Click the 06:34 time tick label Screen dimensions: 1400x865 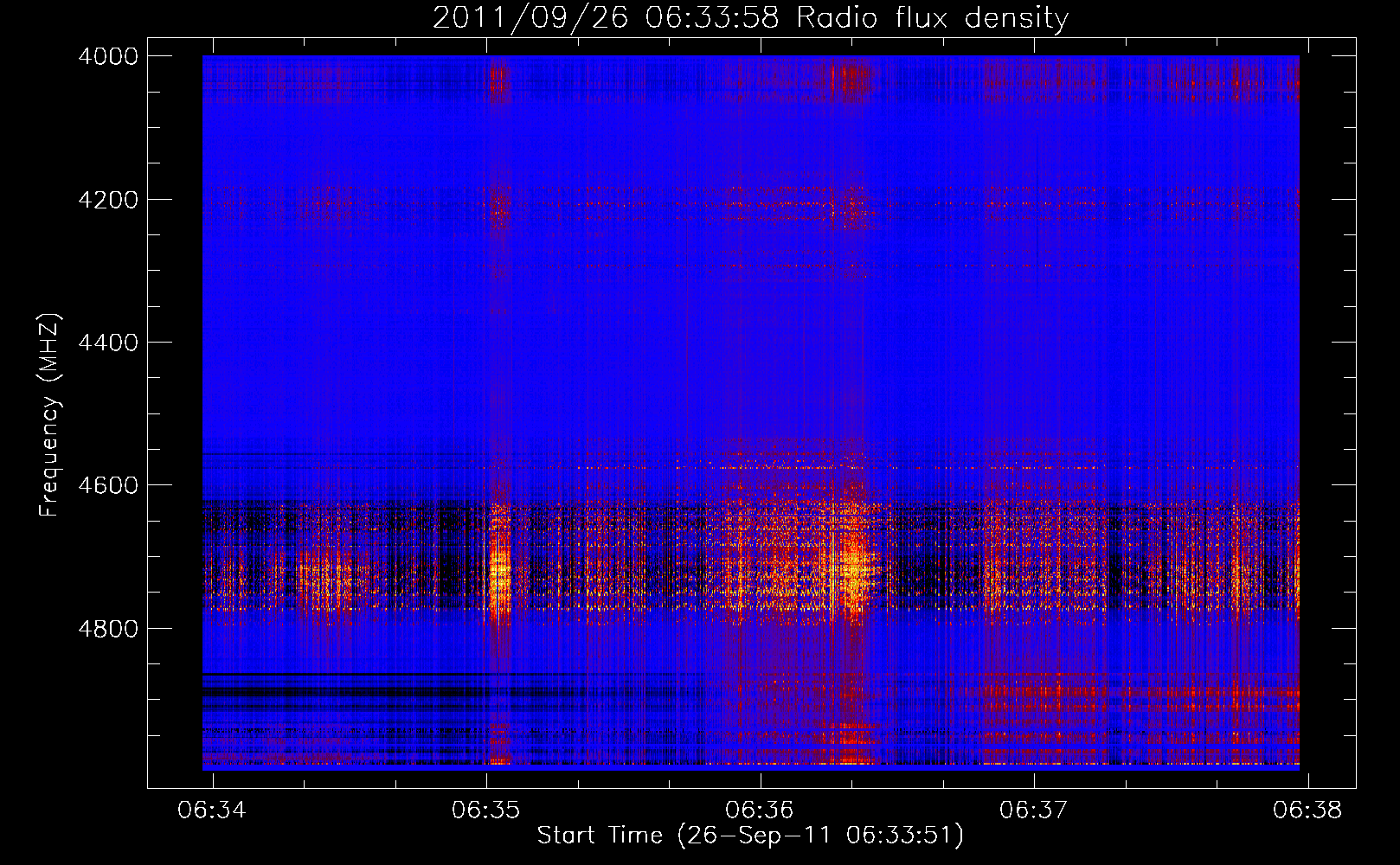212,810
